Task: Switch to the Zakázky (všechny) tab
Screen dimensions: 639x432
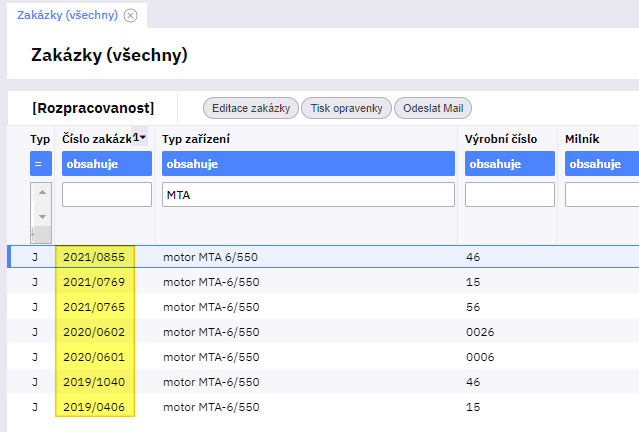Action: point(67,15)
